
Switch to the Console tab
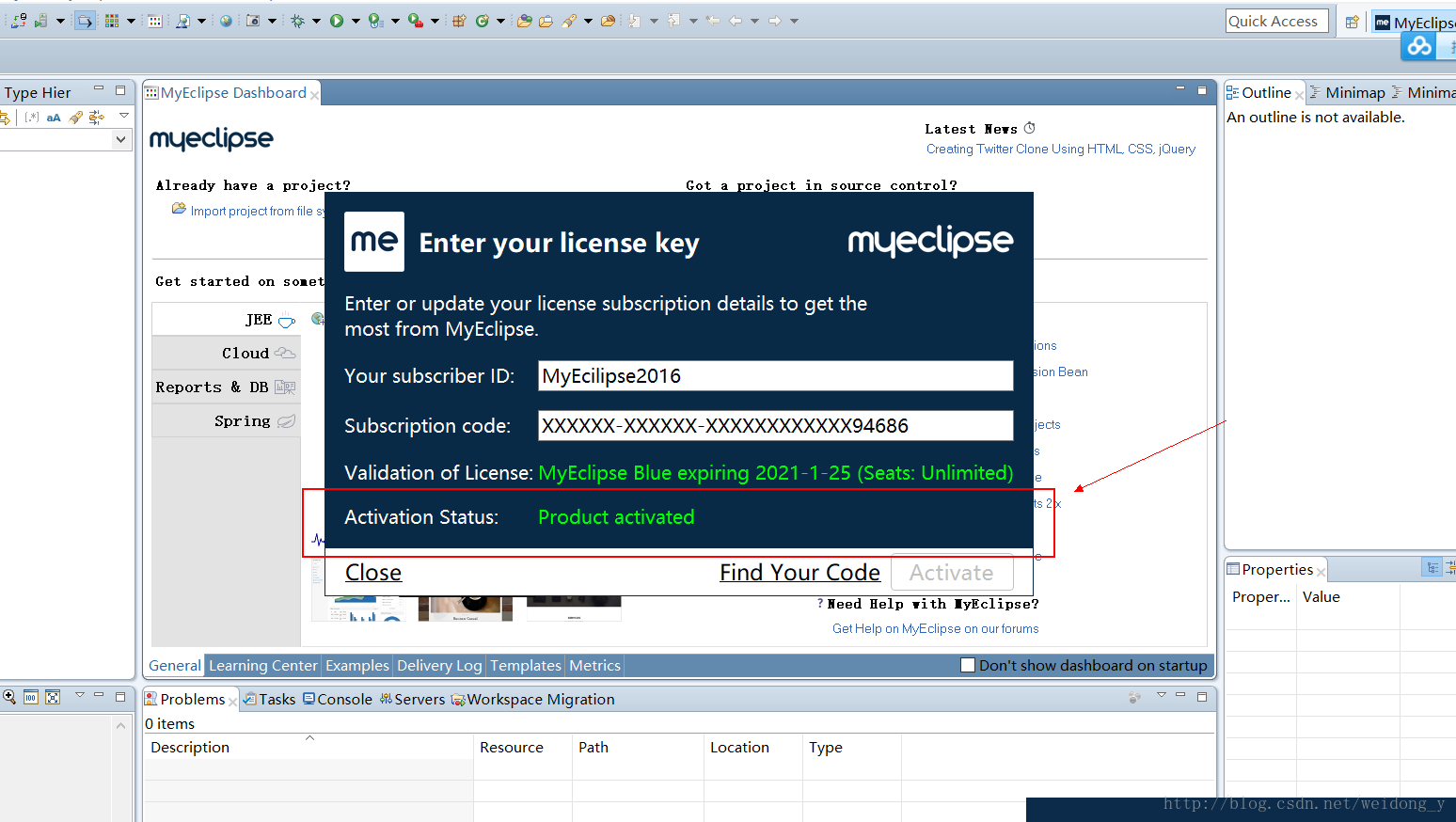click(338, 699)
